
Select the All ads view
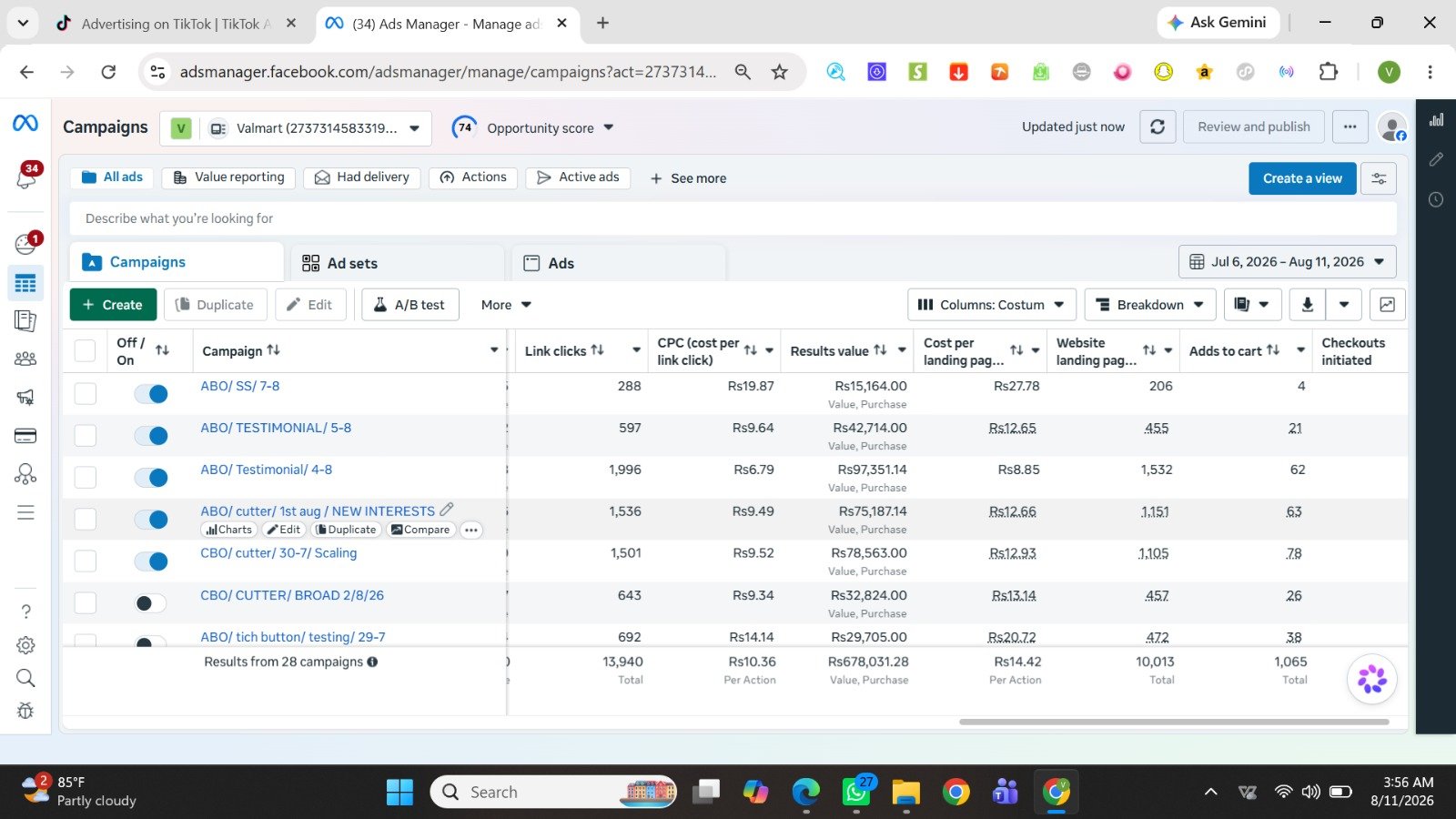point(112,177)
